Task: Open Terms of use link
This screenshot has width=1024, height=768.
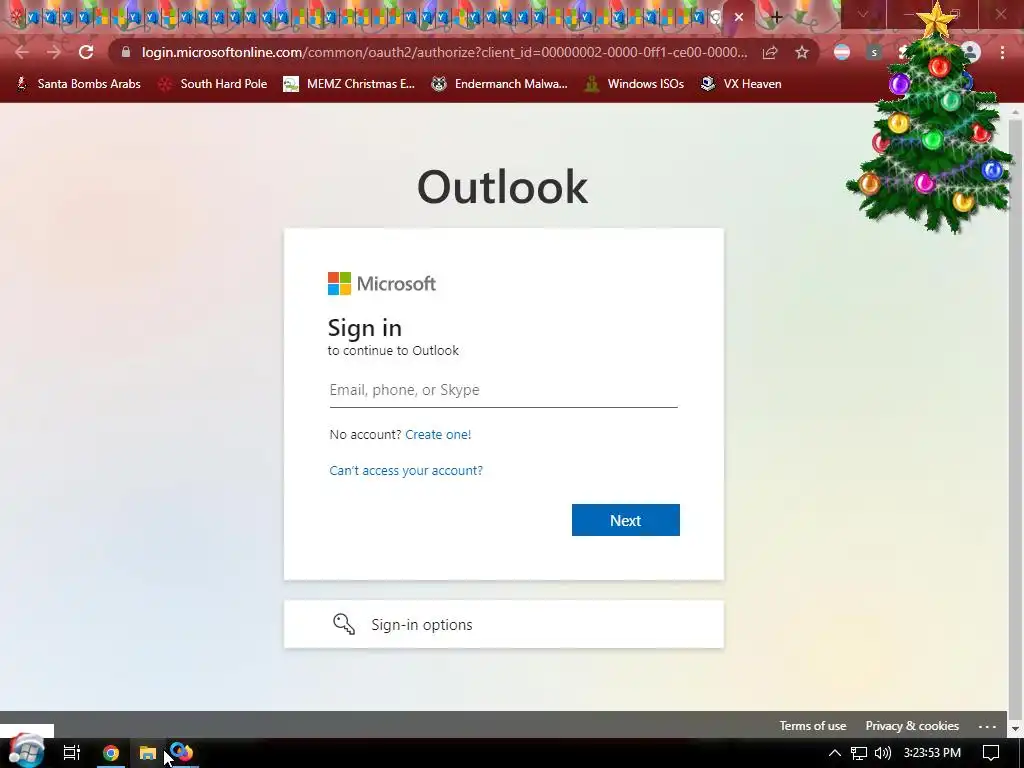Action: tap(812, 726)
